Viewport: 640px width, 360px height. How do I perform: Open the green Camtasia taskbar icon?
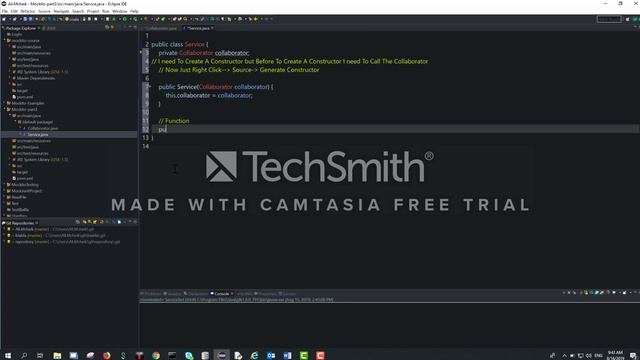tap(304, 356)
